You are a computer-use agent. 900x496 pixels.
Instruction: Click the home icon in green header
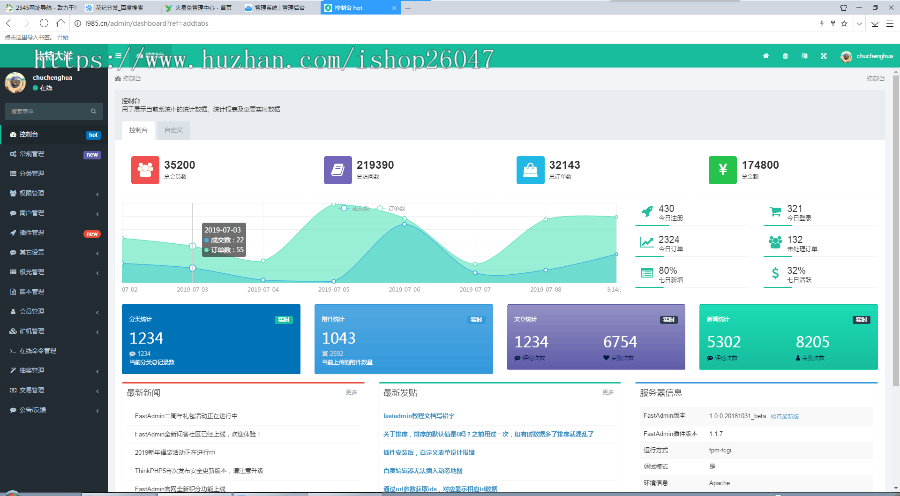tap(766, 56)
